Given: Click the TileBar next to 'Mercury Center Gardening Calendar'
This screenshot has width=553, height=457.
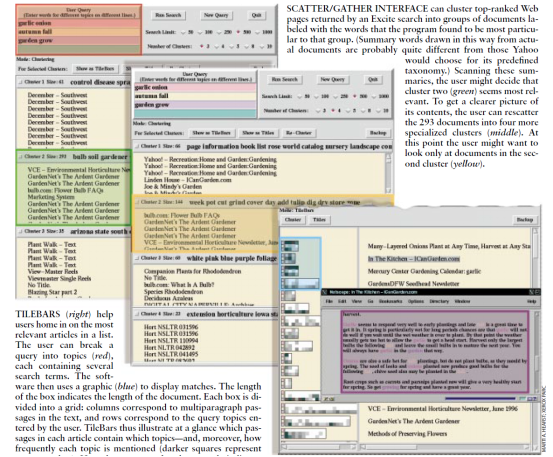Looking at the screenshot, I should click(290, 271).
